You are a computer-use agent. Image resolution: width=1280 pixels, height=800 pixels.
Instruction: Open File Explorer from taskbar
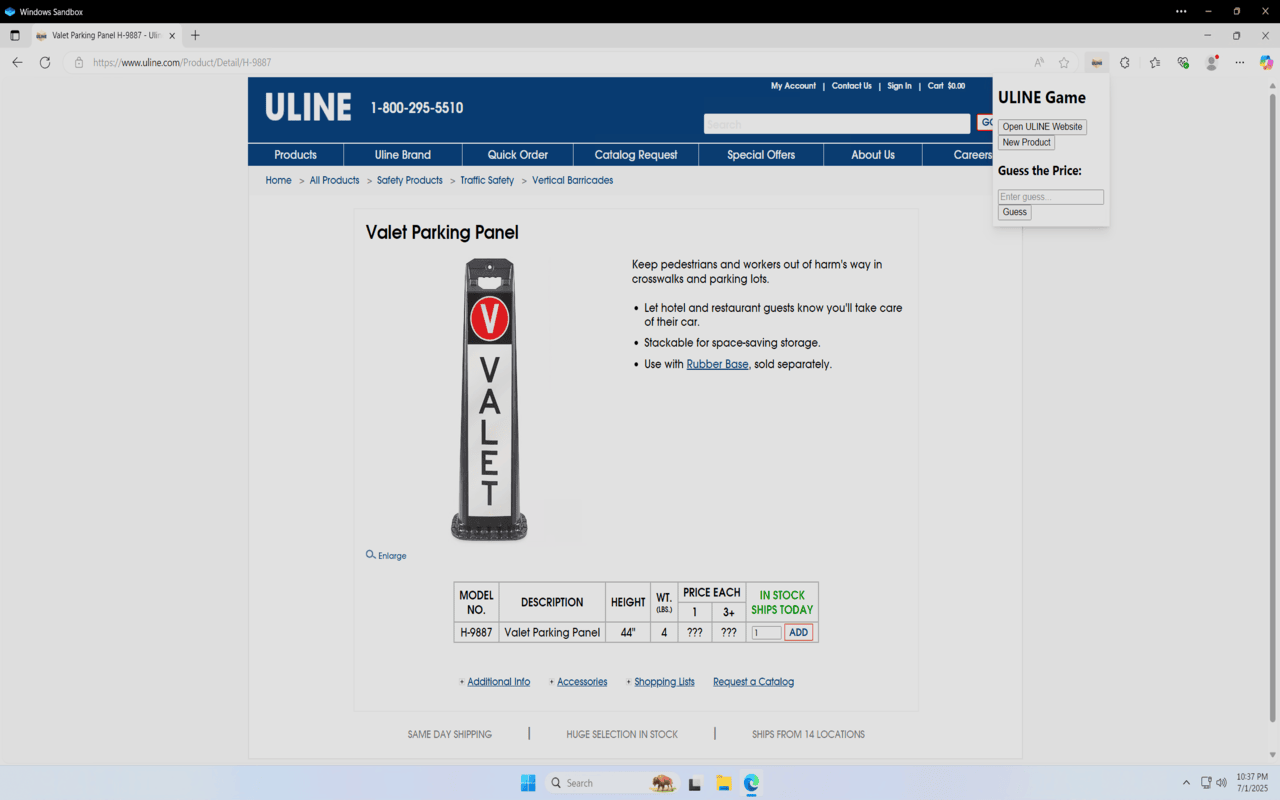pyautogui.click(x=723, y=783)
